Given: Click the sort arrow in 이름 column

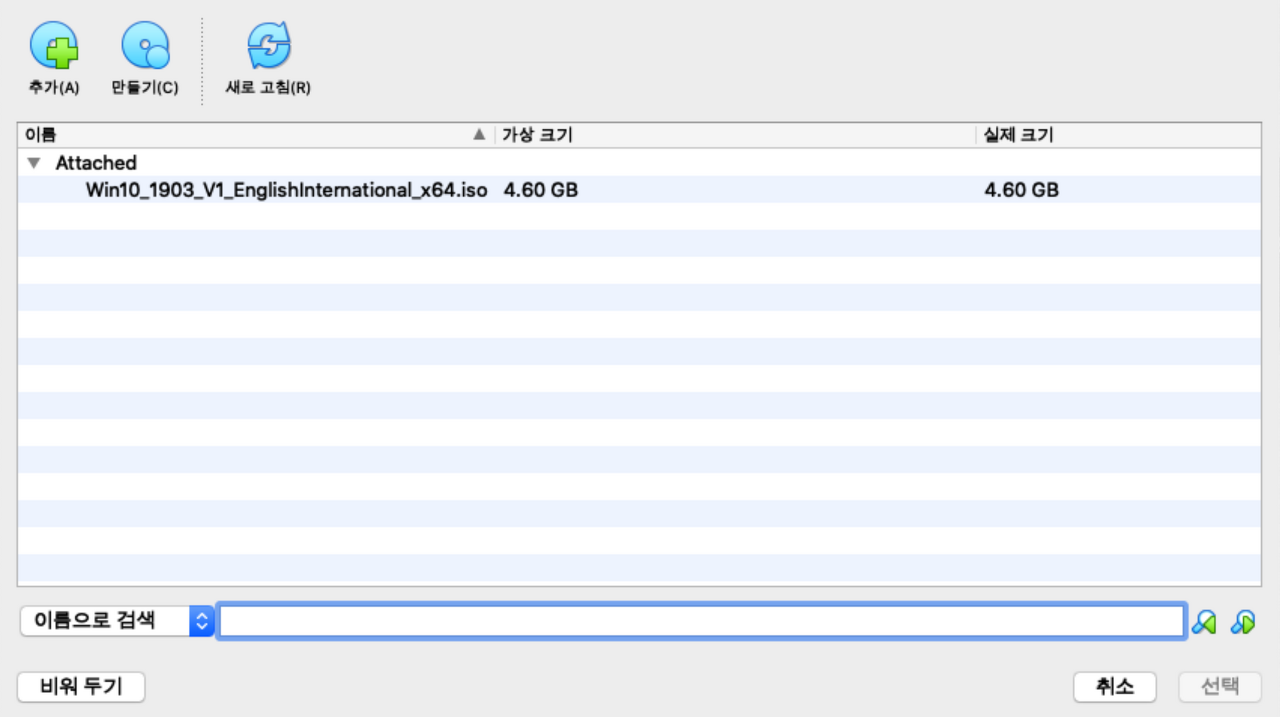Looking at the screenshot, I should [x=480, y=135].
